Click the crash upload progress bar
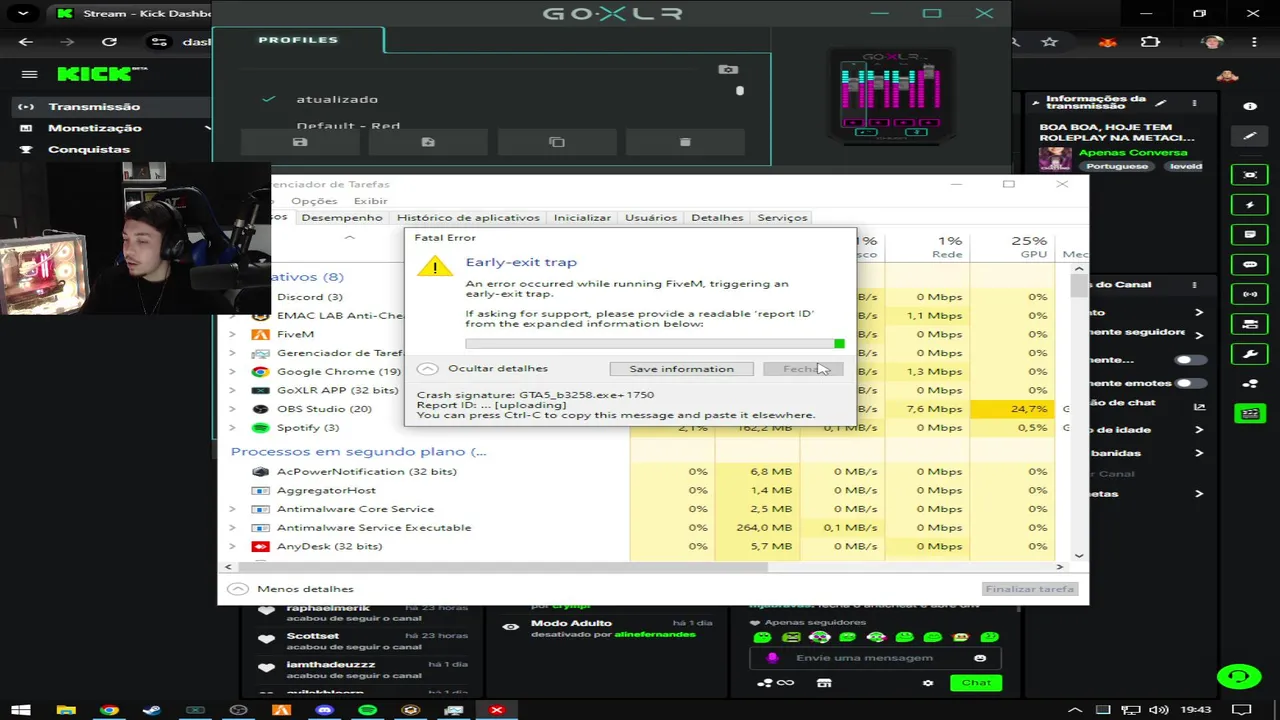 [x=655, y=344]
